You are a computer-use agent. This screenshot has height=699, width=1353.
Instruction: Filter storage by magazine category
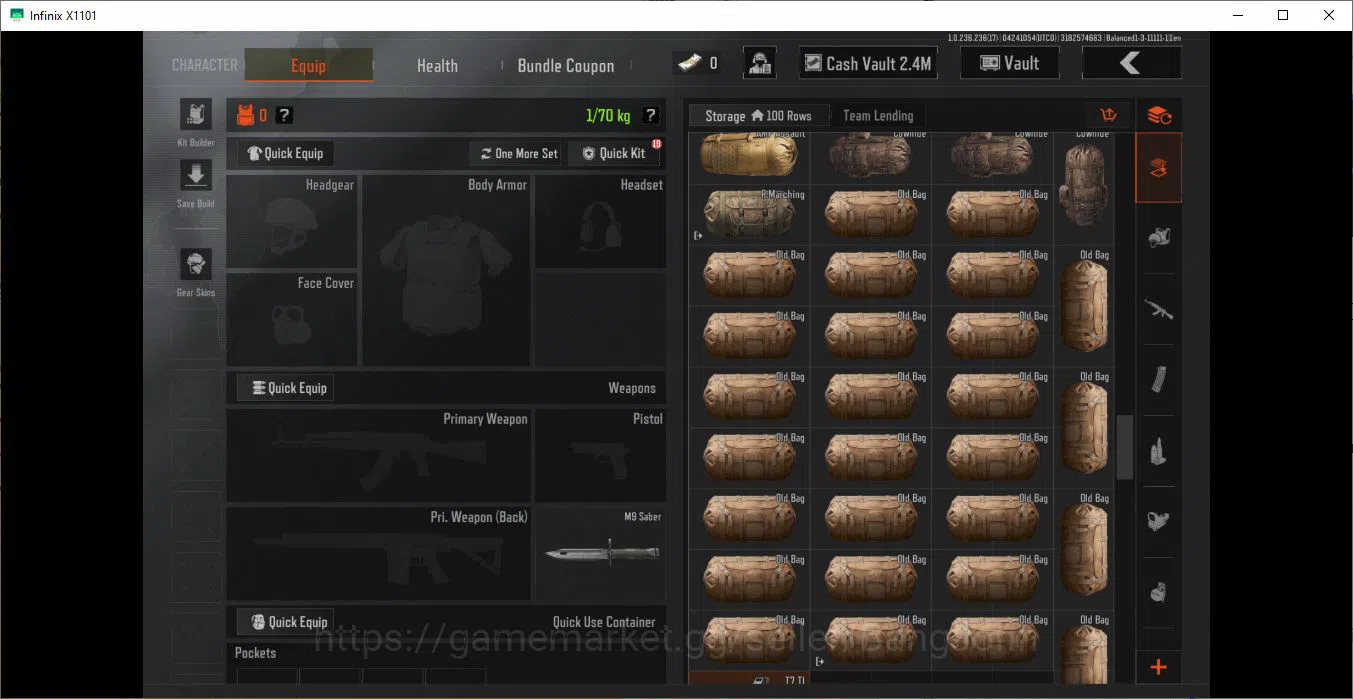tap(1159, 380)
